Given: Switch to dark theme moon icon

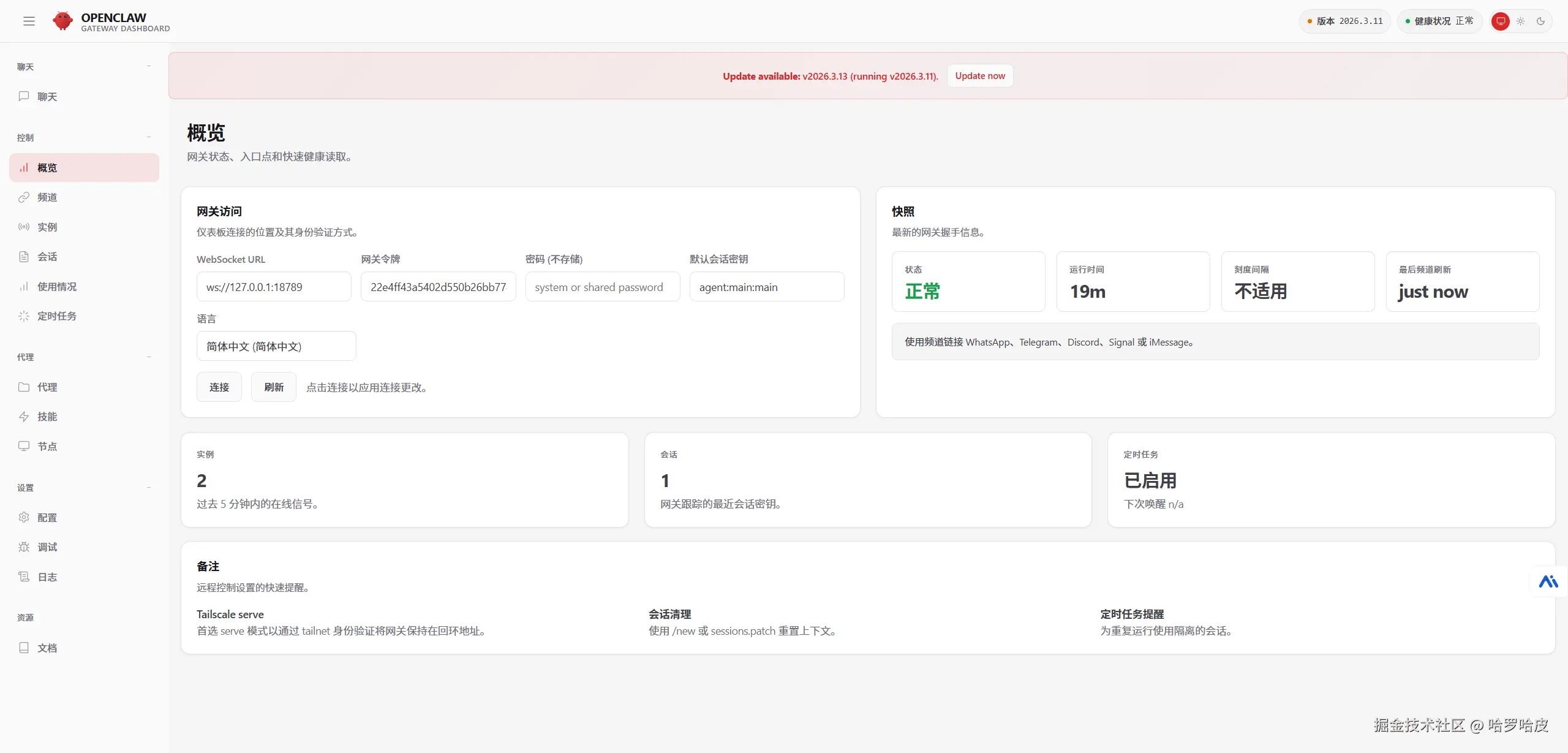Looking at the screenshot, I should pos(1540,21).
